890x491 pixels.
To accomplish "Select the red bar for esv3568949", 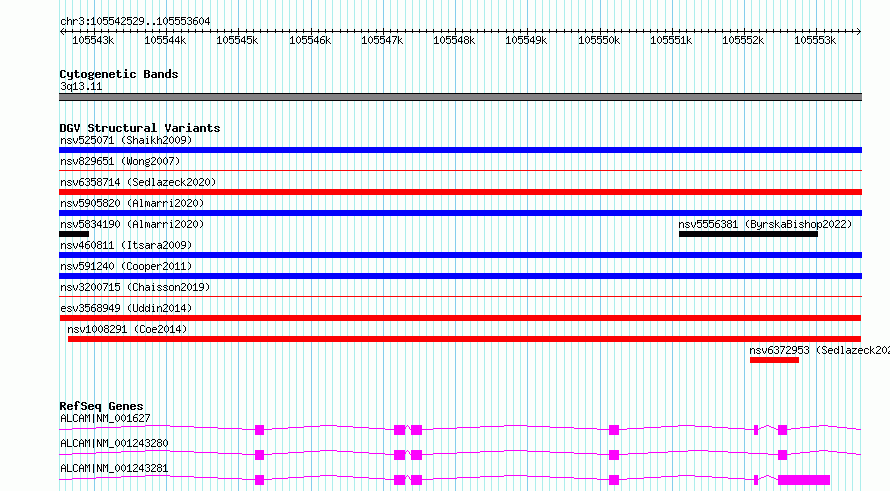I will pyautogui.click(x=460, y=318).
